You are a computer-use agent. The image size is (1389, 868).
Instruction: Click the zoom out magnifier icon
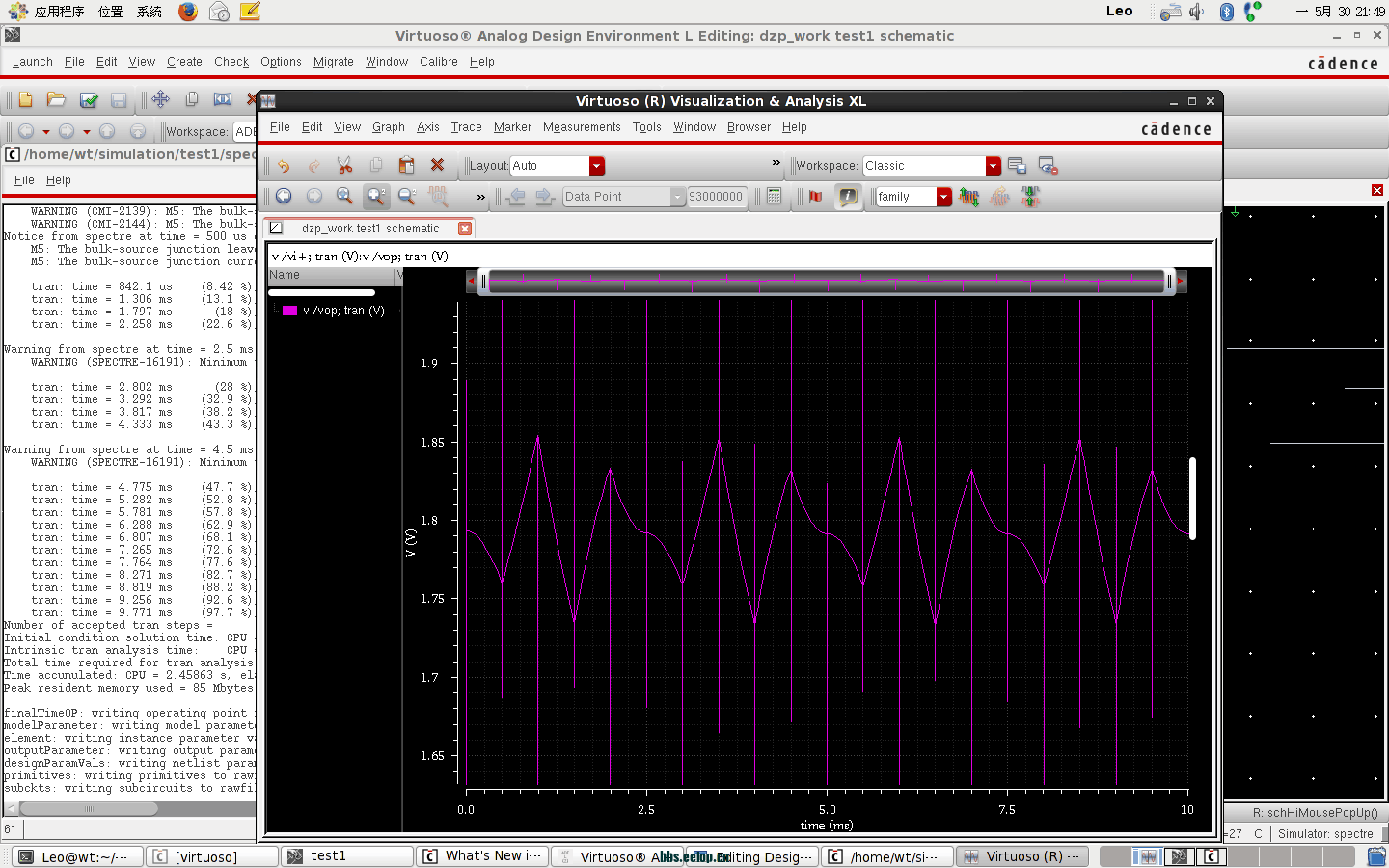point(407,197)
